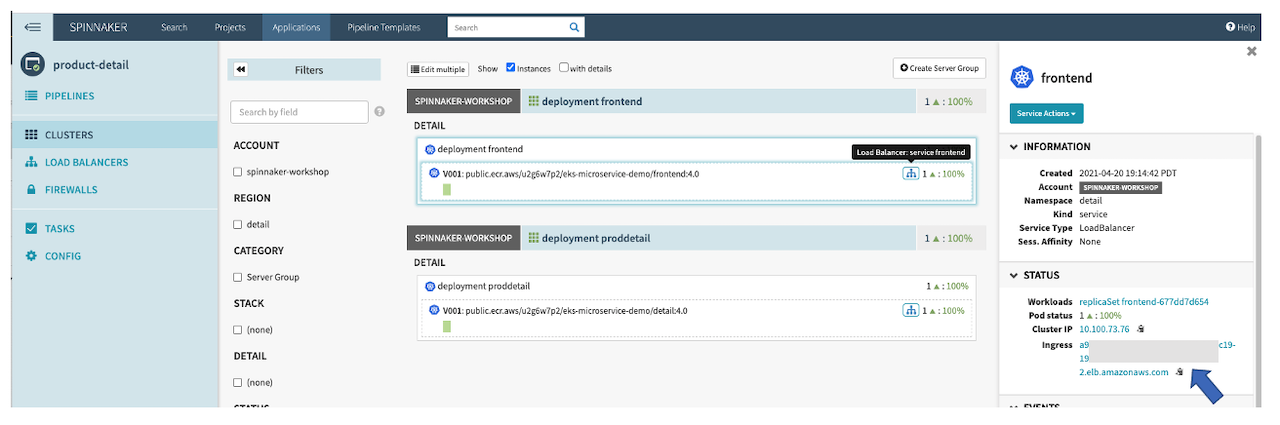The height and width of the screenshot is (425, 1280).
Task: Click the search magnifier icon
Action: [x=574, y=27]
